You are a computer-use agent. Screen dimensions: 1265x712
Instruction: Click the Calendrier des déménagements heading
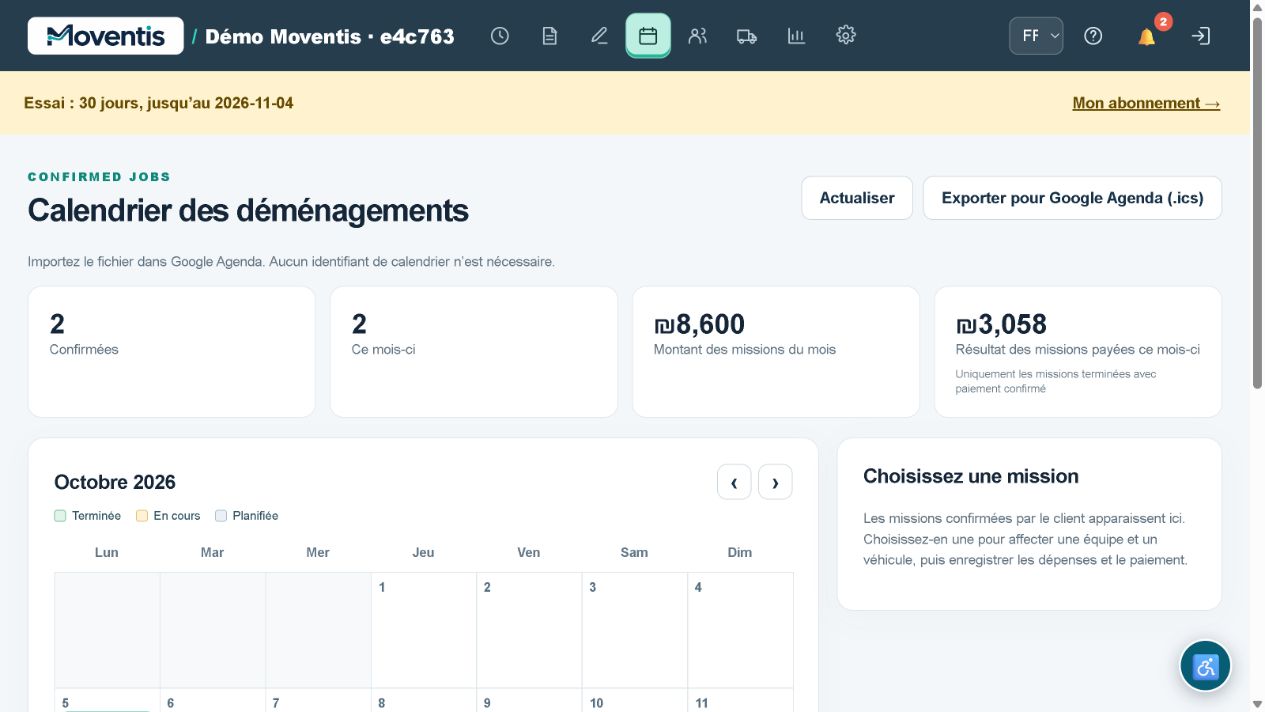point(248,211)
